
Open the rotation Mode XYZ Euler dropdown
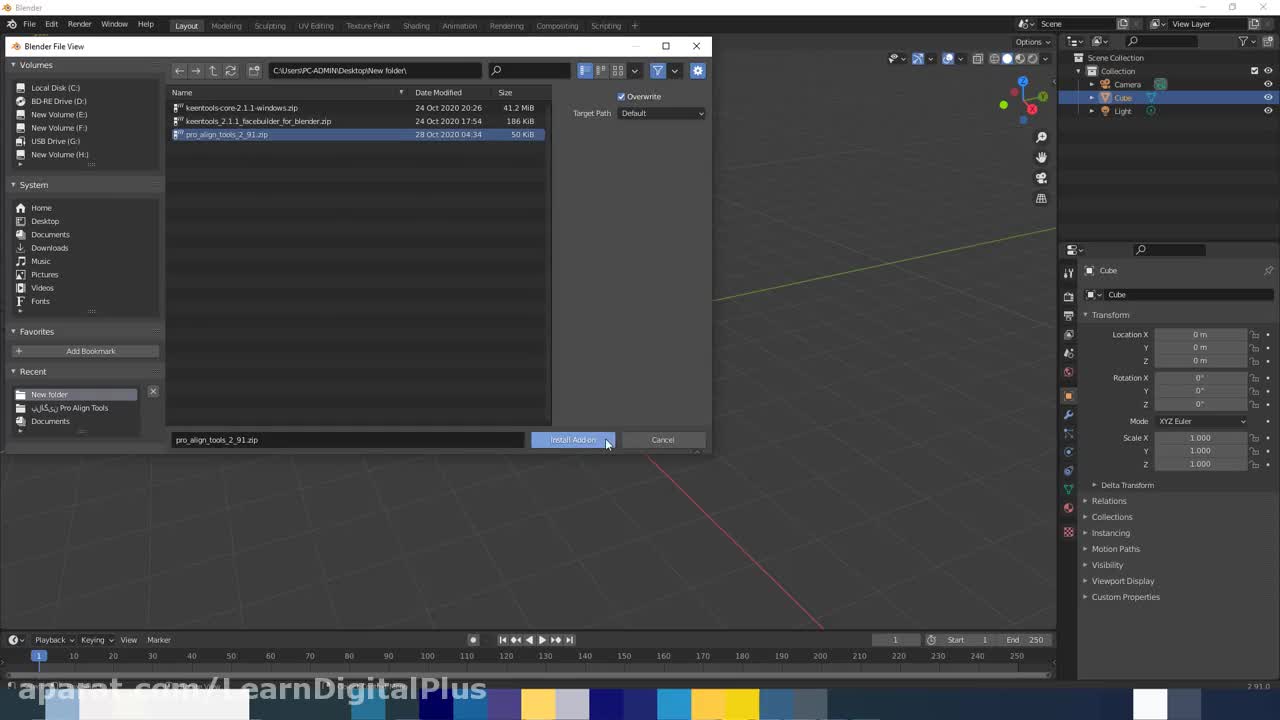pyautogui.click(x=1201, y=421)
